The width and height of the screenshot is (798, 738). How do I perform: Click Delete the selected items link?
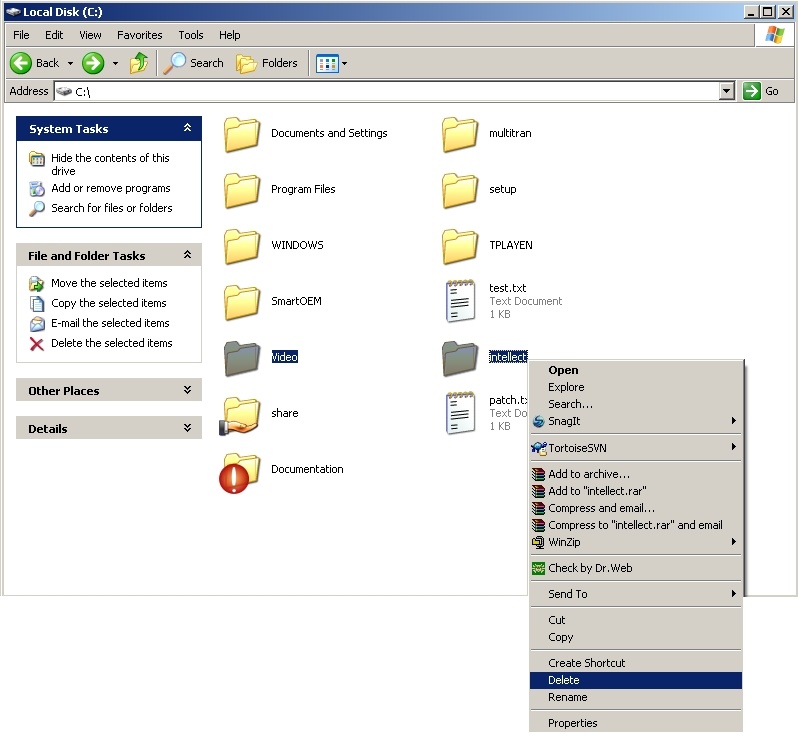(111, 343)
